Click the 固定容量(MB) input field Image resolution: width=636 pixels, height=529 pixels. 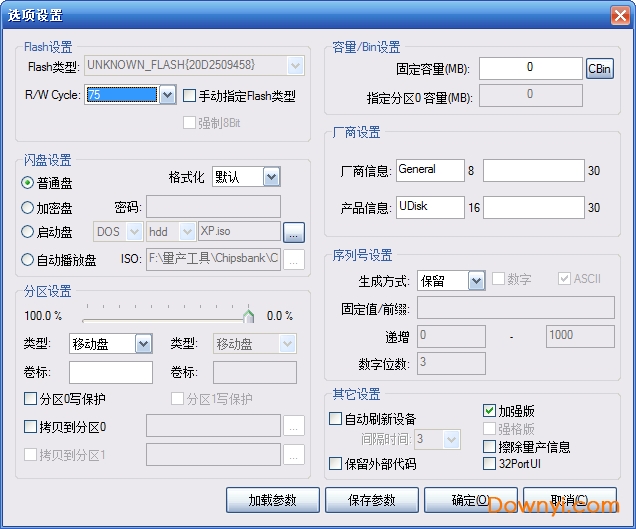coord(530,68)
